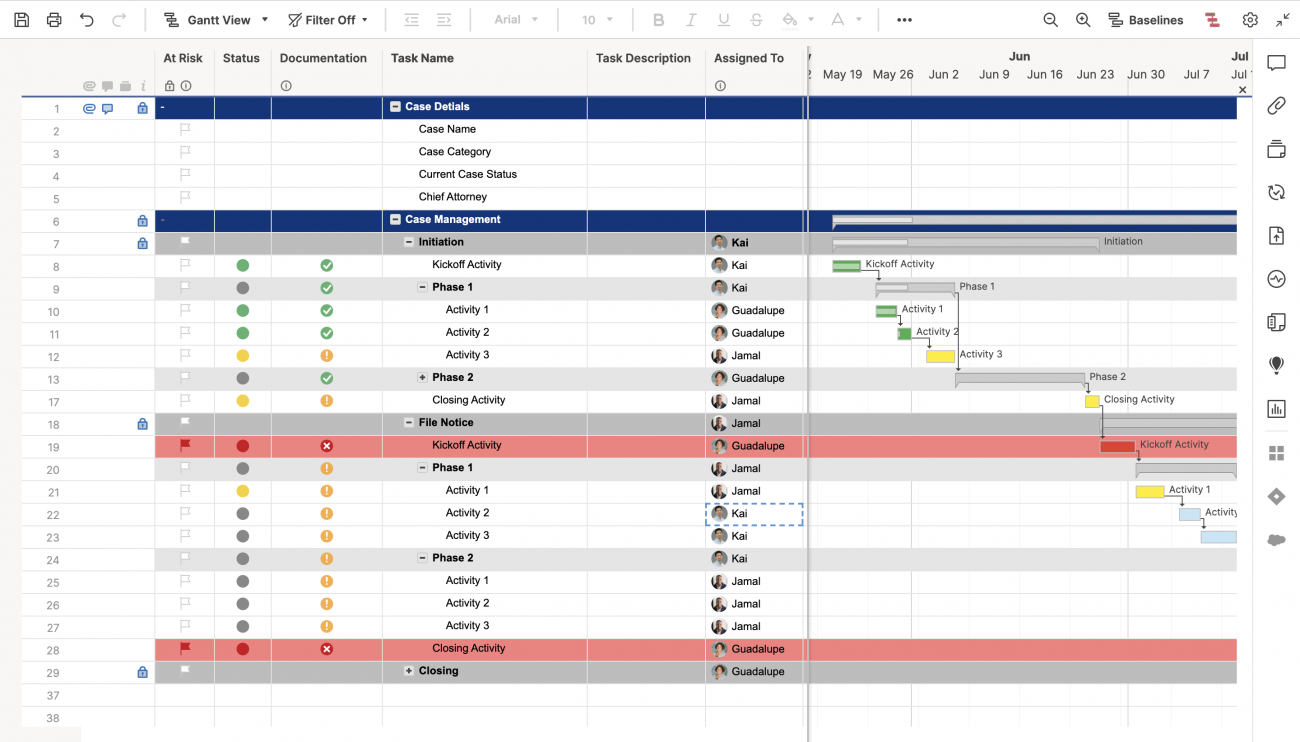The height and width of the screenshot is (742, 1300).
Task: Click the red Kickoff Activity Gantt bar
Action: pyautogui.click(x=1117, y=446)
